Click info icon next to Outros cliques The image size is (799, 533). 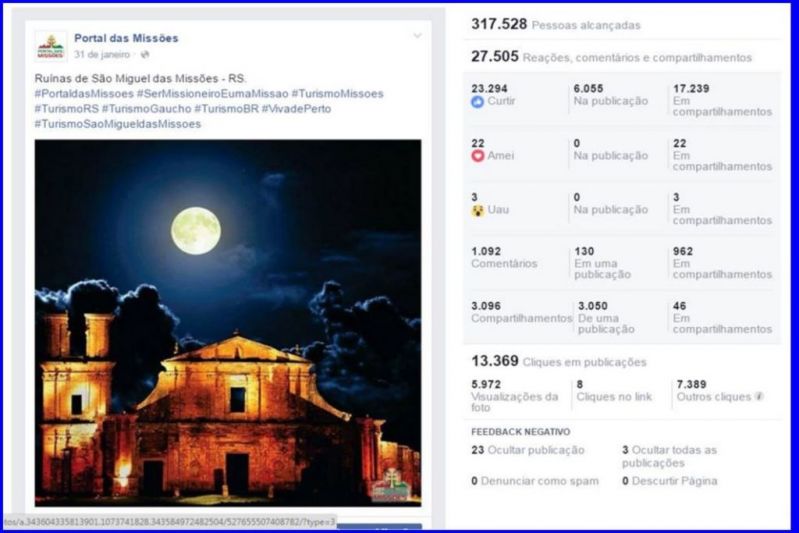point(759,397)
